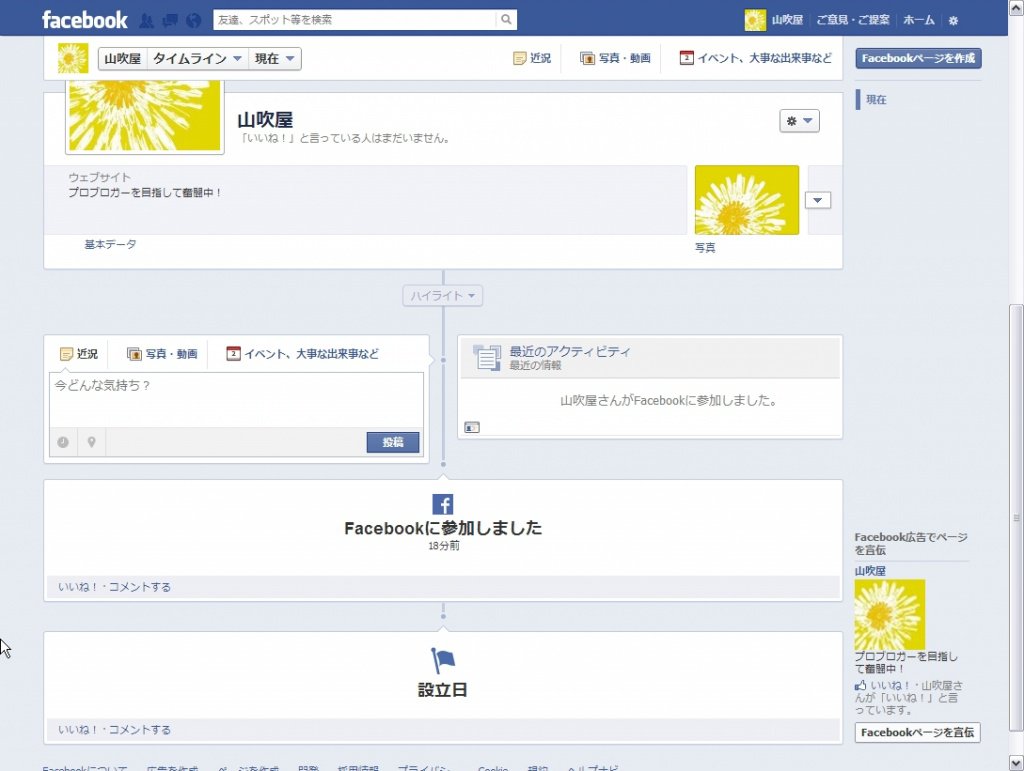Open the page gear dropdown near 山吹屋

[x=799, y=121]
